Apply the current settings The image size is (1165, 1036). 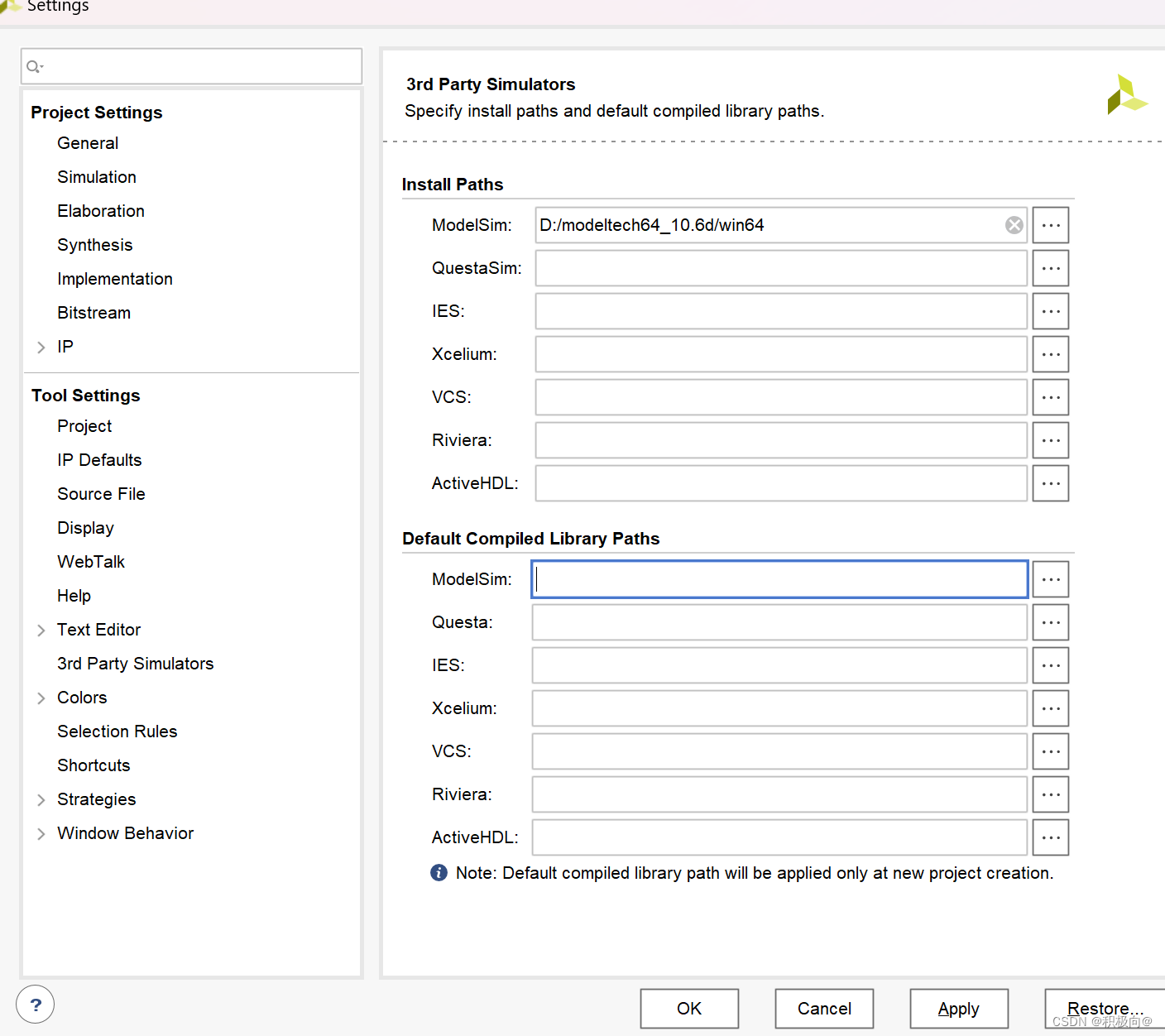[958, 1008]
